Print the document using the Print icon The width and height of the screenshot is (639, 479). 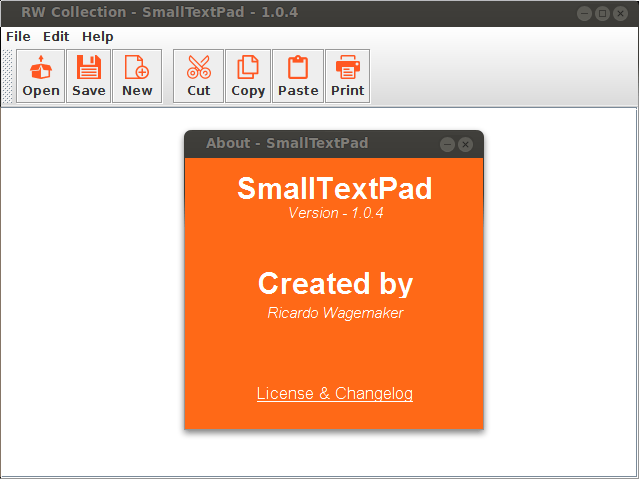click(348, 76)
